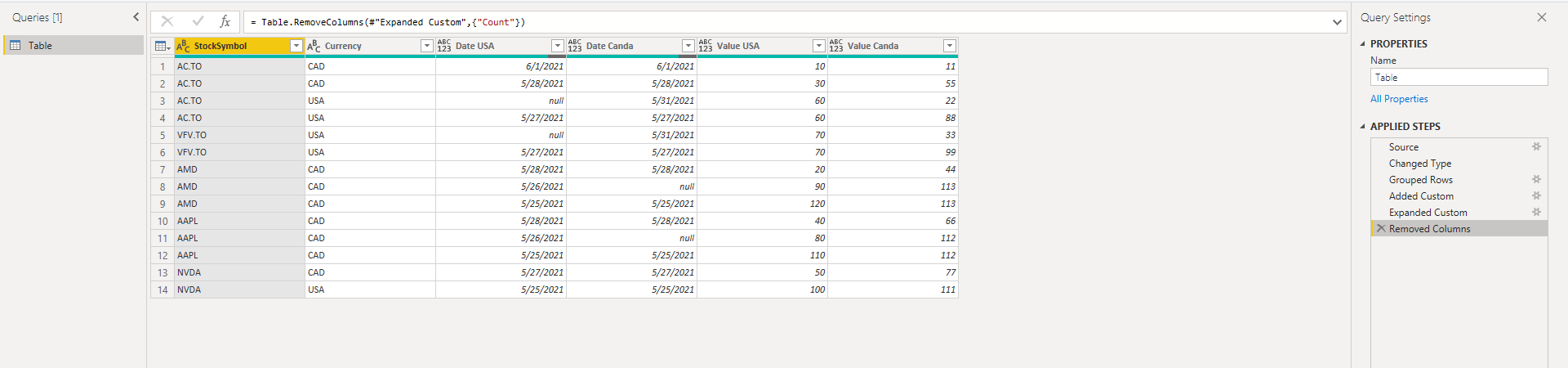The width and height of the screenshot is (1568, 368).
Task: Open Currency column filter dropdown
Action: (427, 47)
